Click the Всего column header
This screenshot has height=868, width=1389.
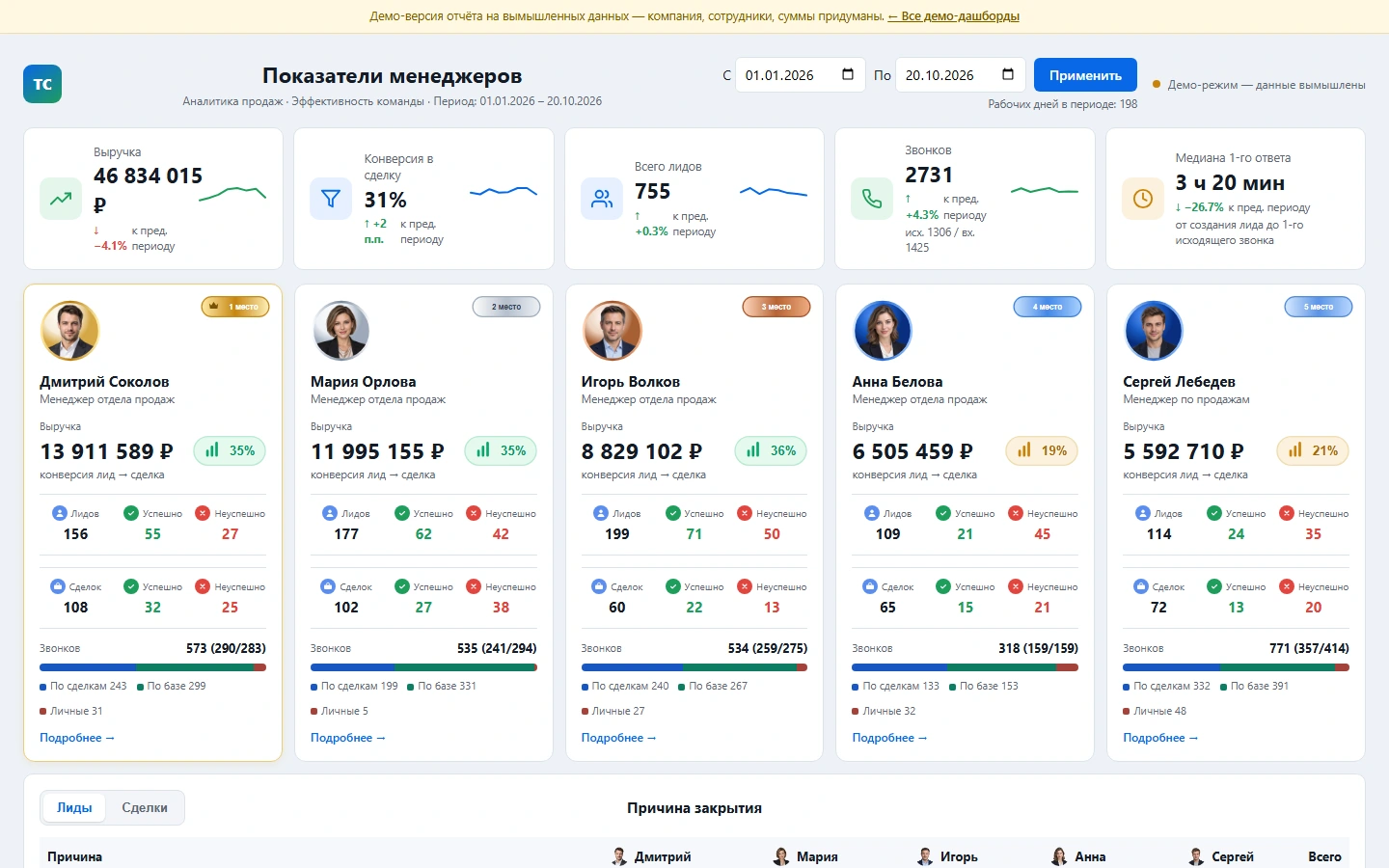click(x=1324, y=856)
